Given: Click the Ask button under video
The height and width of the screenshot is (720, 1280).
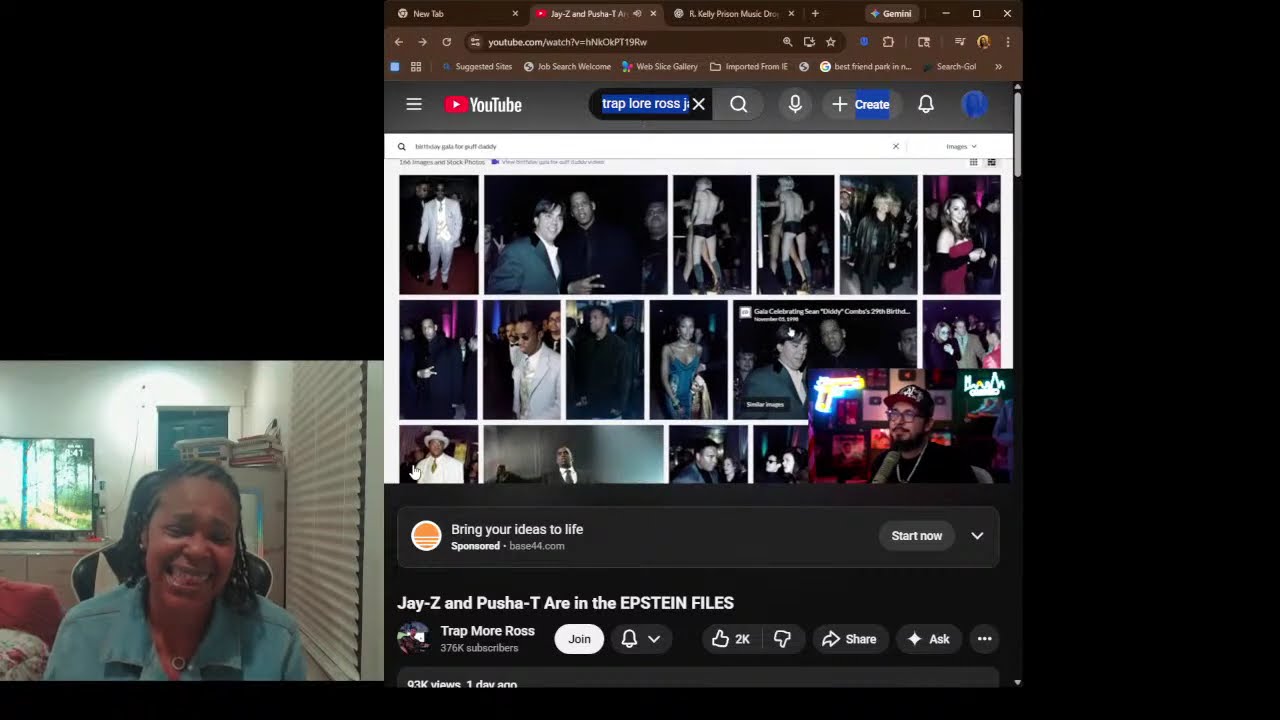Looking at the screenshot, I should coord(928,639).
